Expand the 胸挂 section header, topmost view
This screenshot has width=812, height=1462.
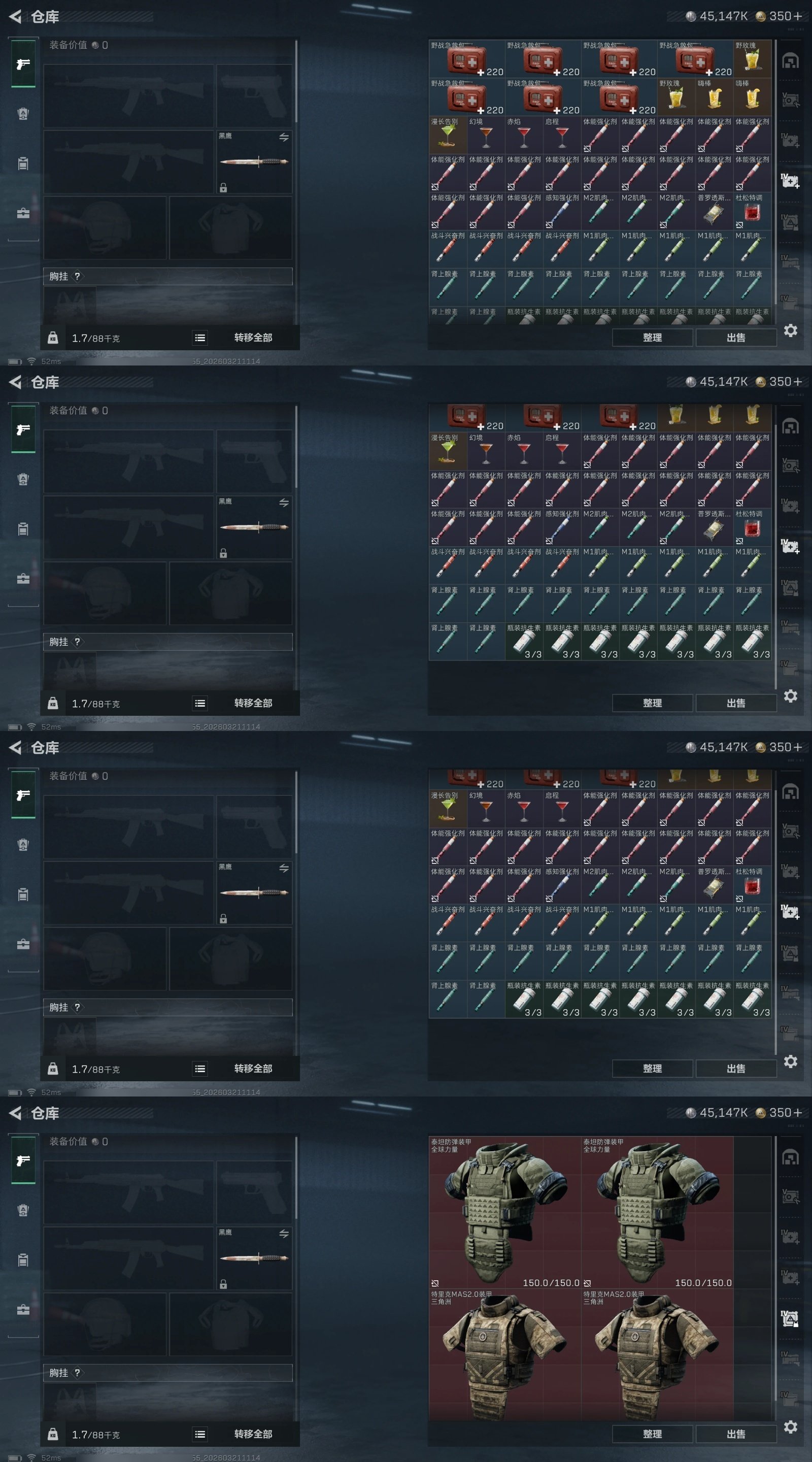[x=168, y=276]
